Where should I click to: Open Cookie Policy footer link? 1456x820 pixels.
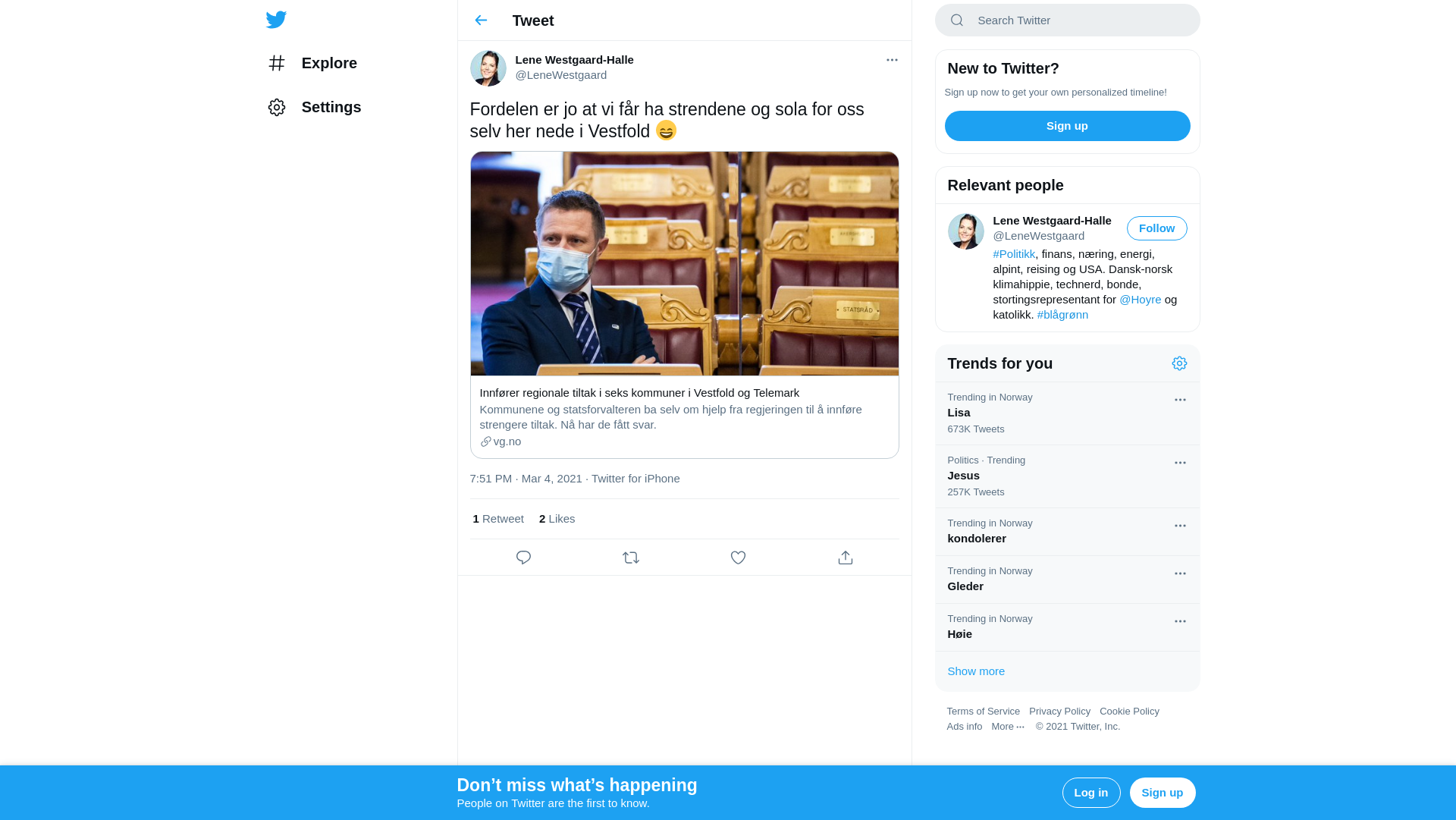pyautogui.click(x=1129, y=712)
